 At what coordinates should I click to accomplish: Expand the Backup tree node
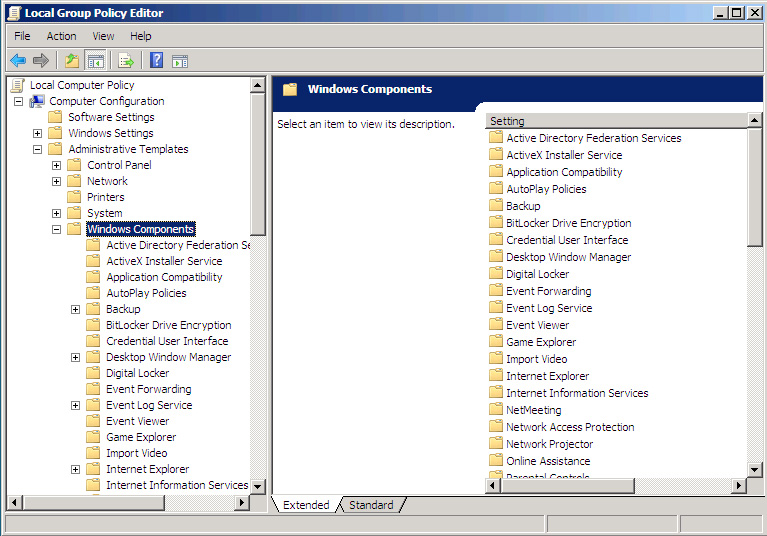pos(75,309)
